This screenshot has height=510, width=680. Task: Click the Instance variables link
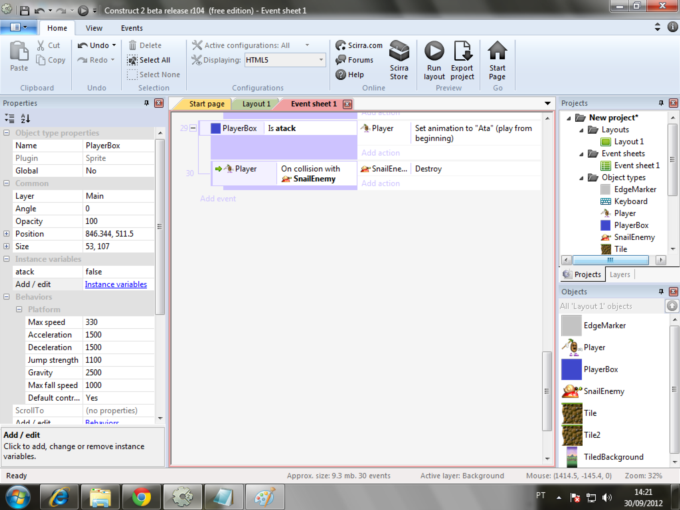116,284
